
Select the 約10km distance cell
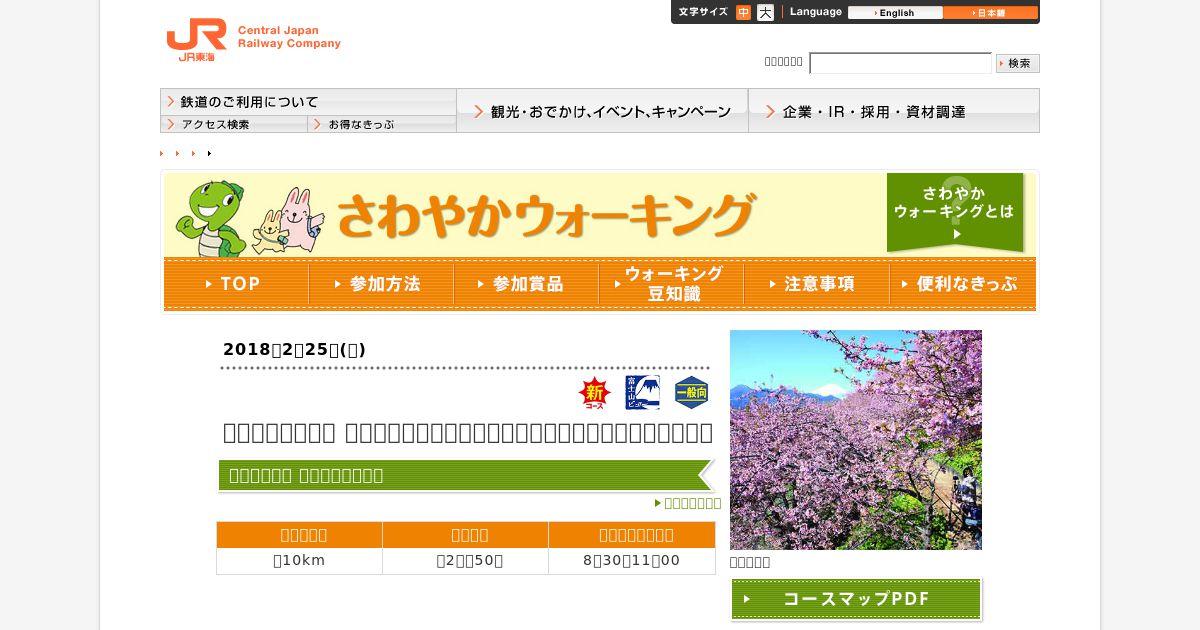pos(299,561)
